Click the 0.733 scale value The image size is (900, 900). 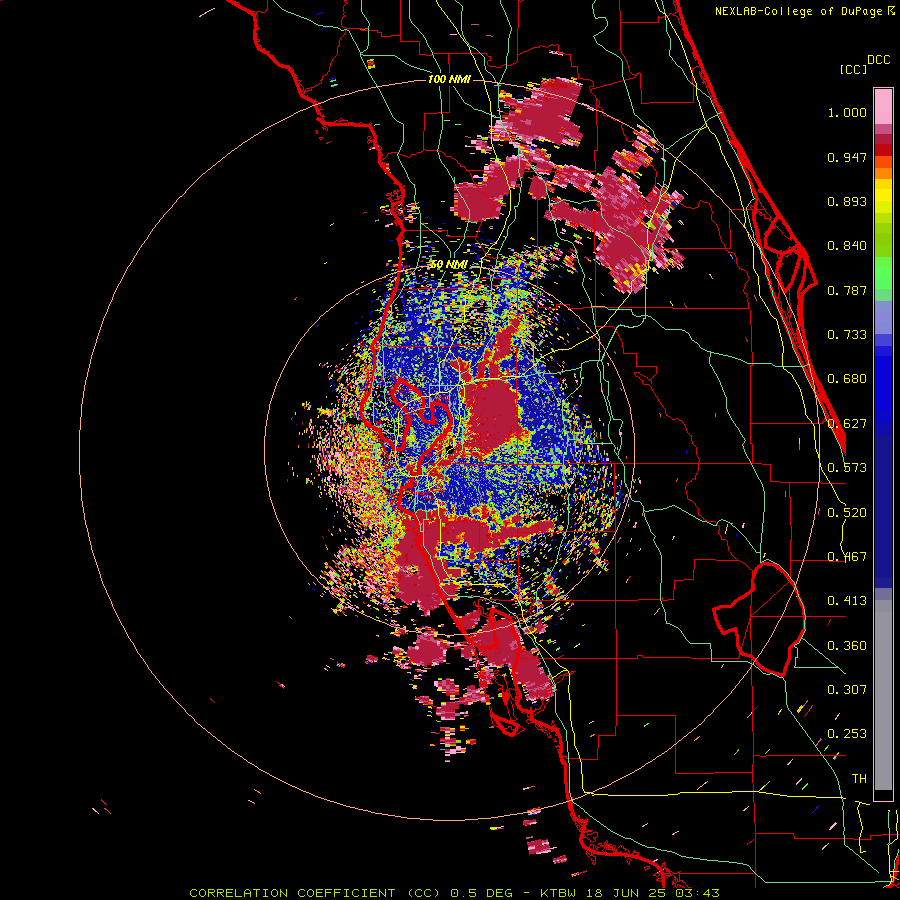847,335
